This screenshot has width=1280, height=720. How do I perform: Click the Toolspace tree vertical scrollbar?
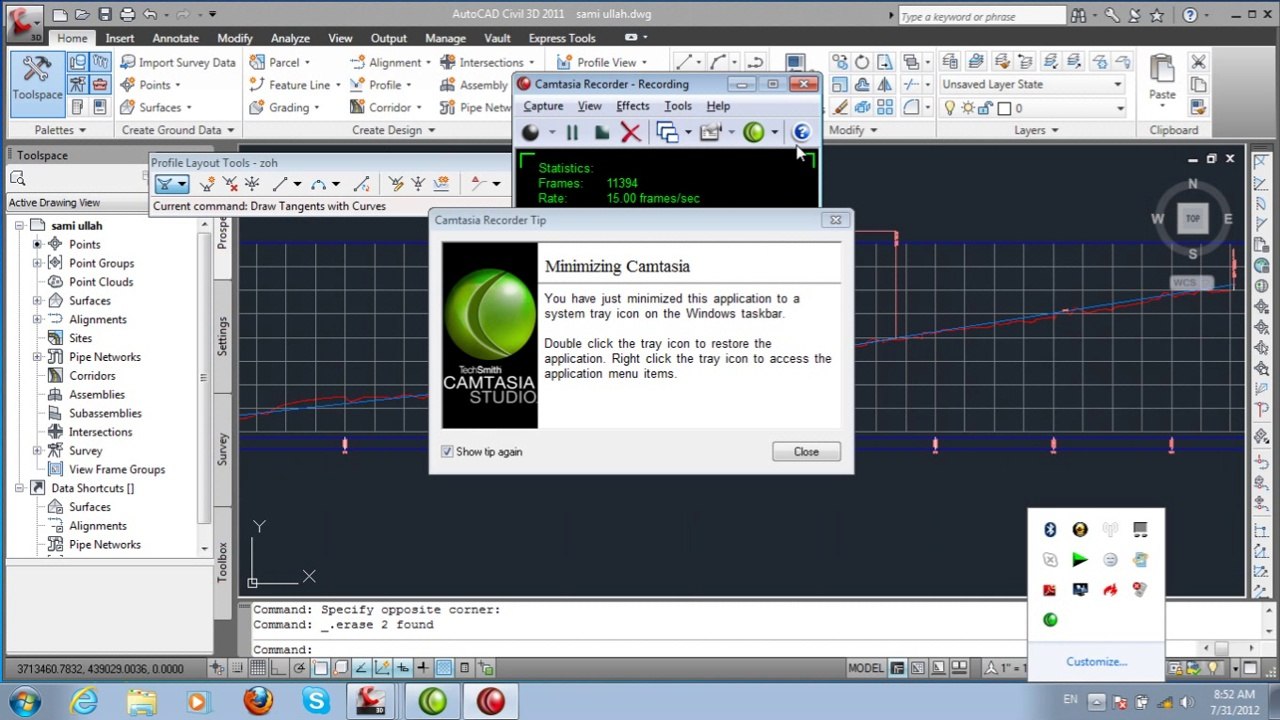204,378
